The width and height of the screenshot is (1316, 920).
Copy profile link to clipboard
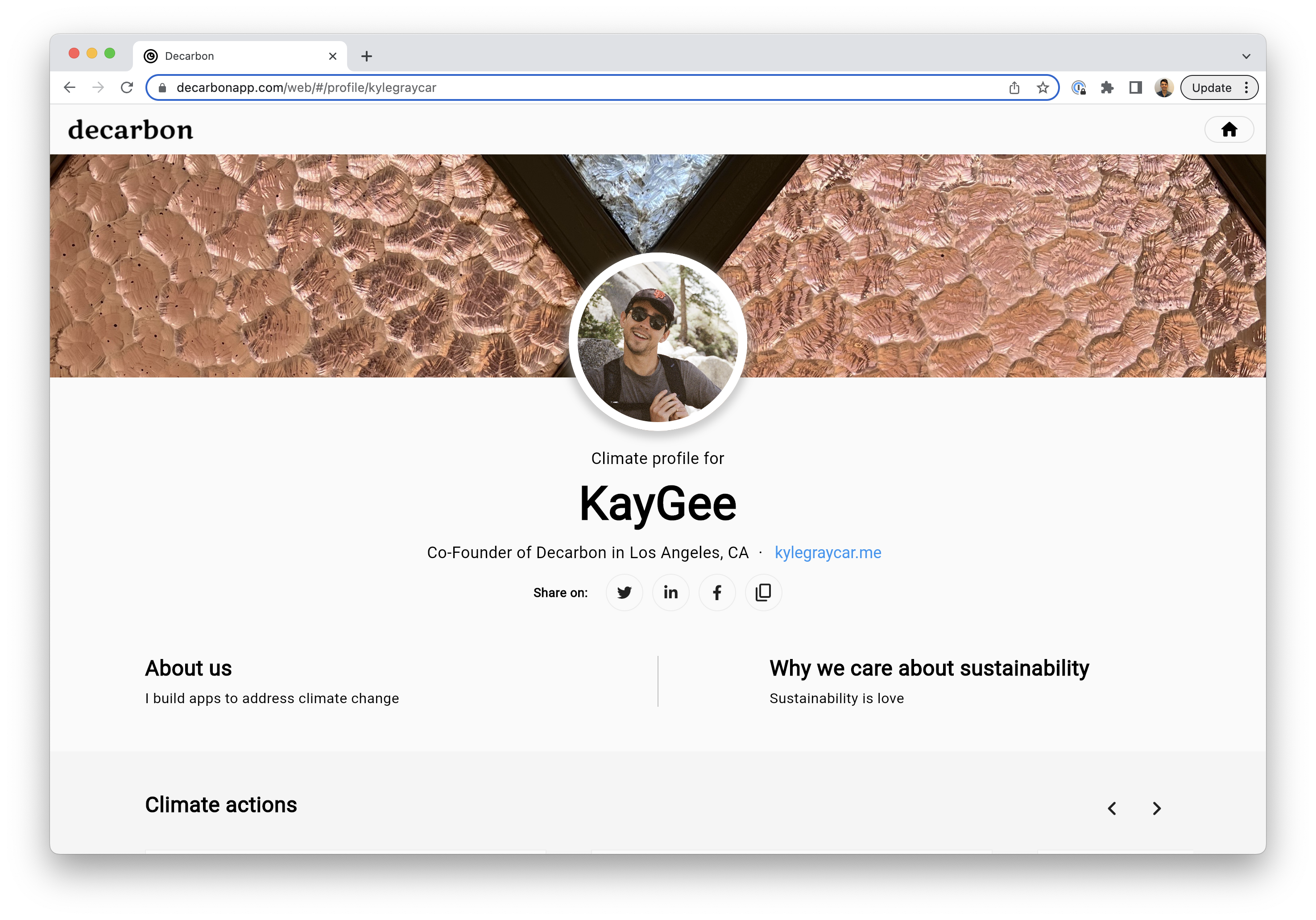pos(763,592)
